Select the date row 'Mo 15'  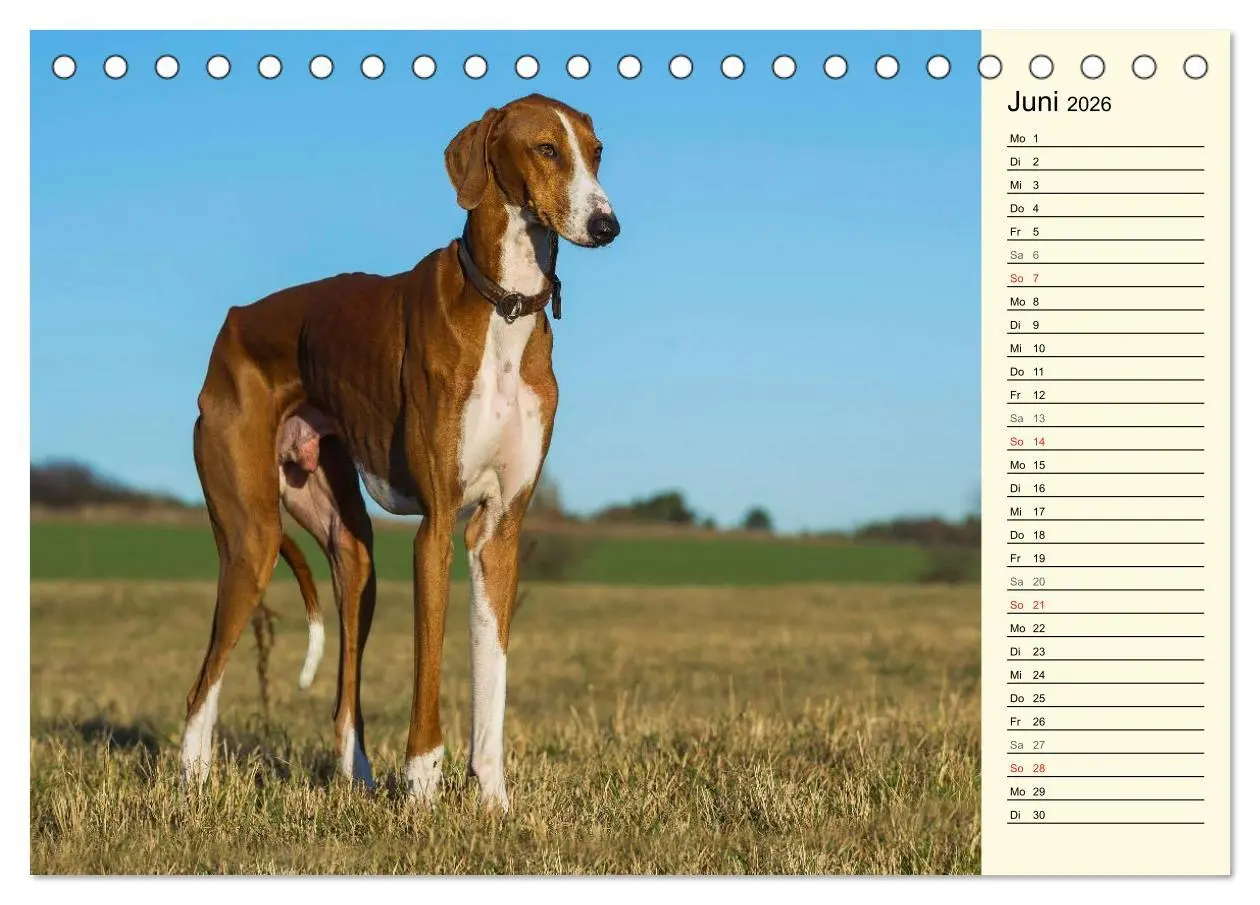coord(1105,465)
